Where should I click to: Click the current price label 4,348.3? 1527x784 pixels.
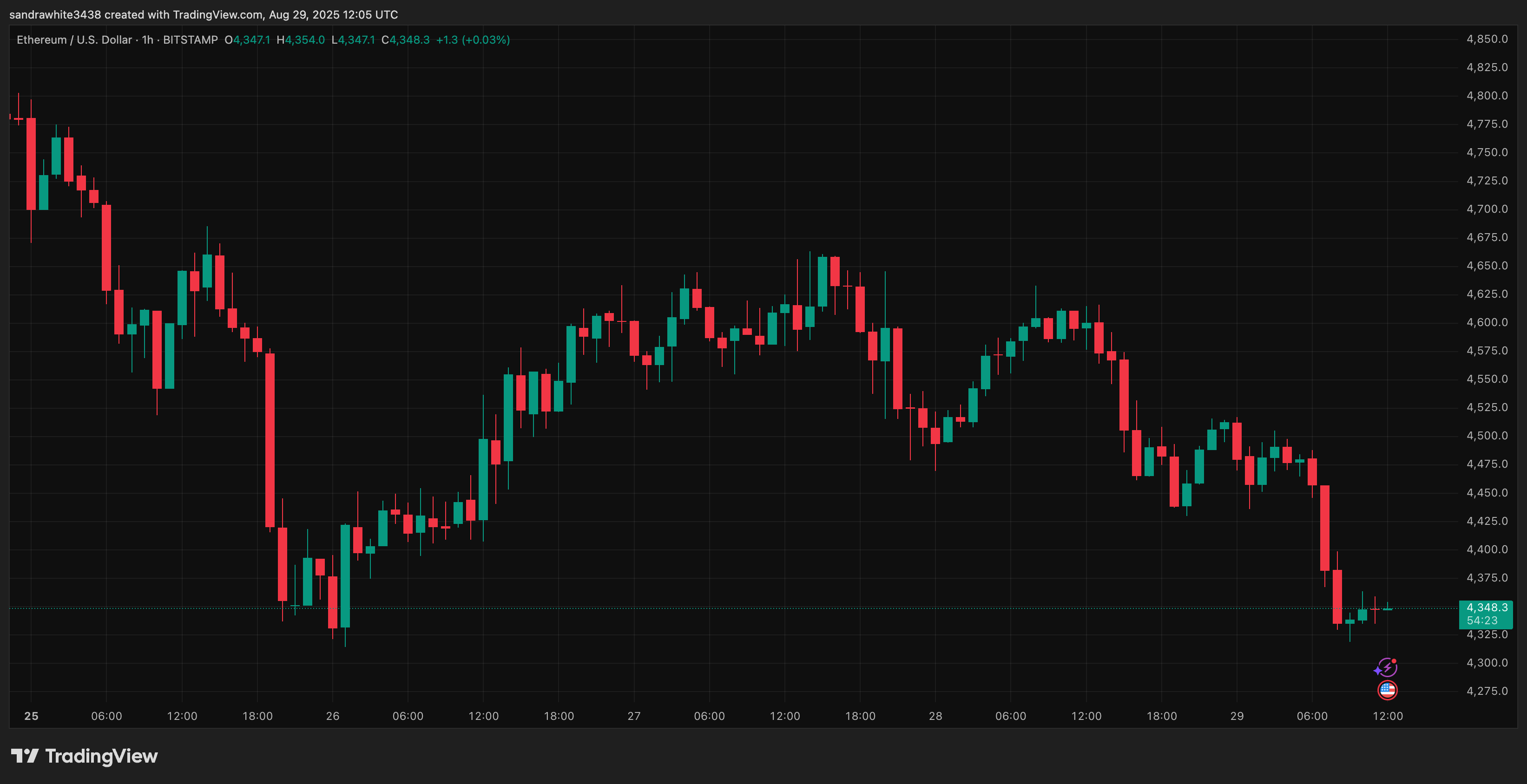click(x=1487, y=608)
